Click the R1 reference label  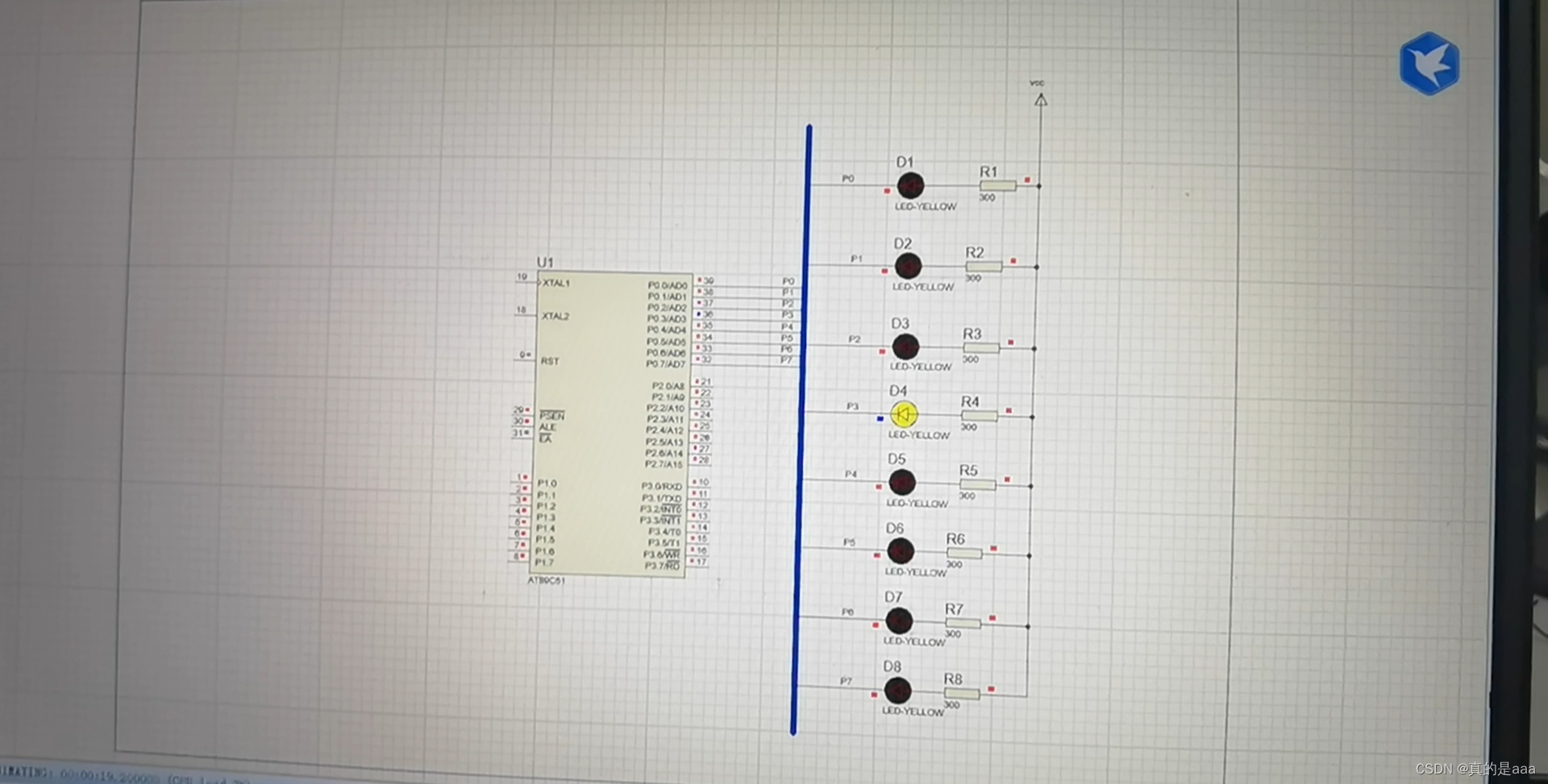coord(988,172)
